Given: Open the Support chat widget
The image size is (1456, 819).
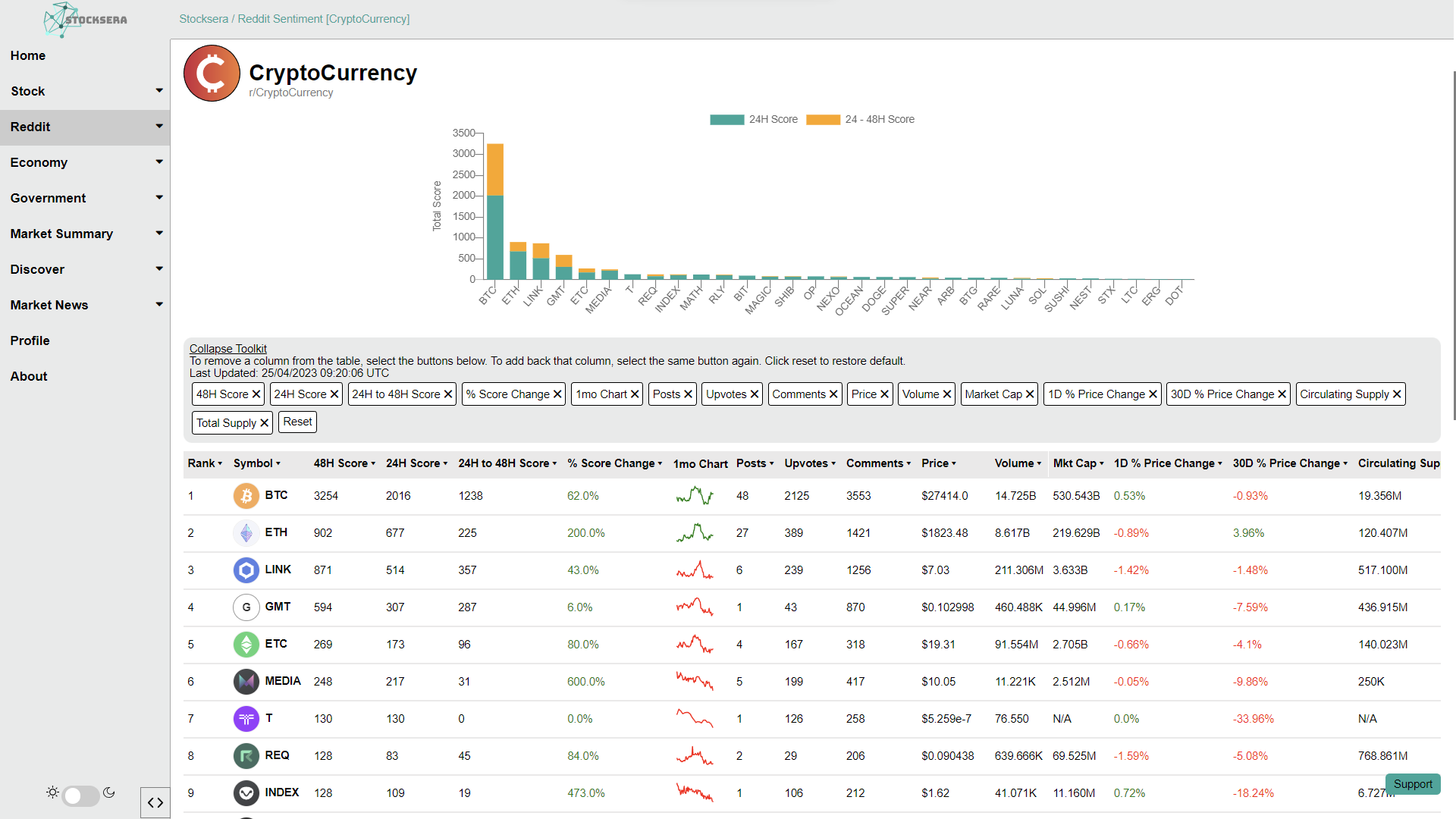Looking at the screenshot, I should point(1412,784).
